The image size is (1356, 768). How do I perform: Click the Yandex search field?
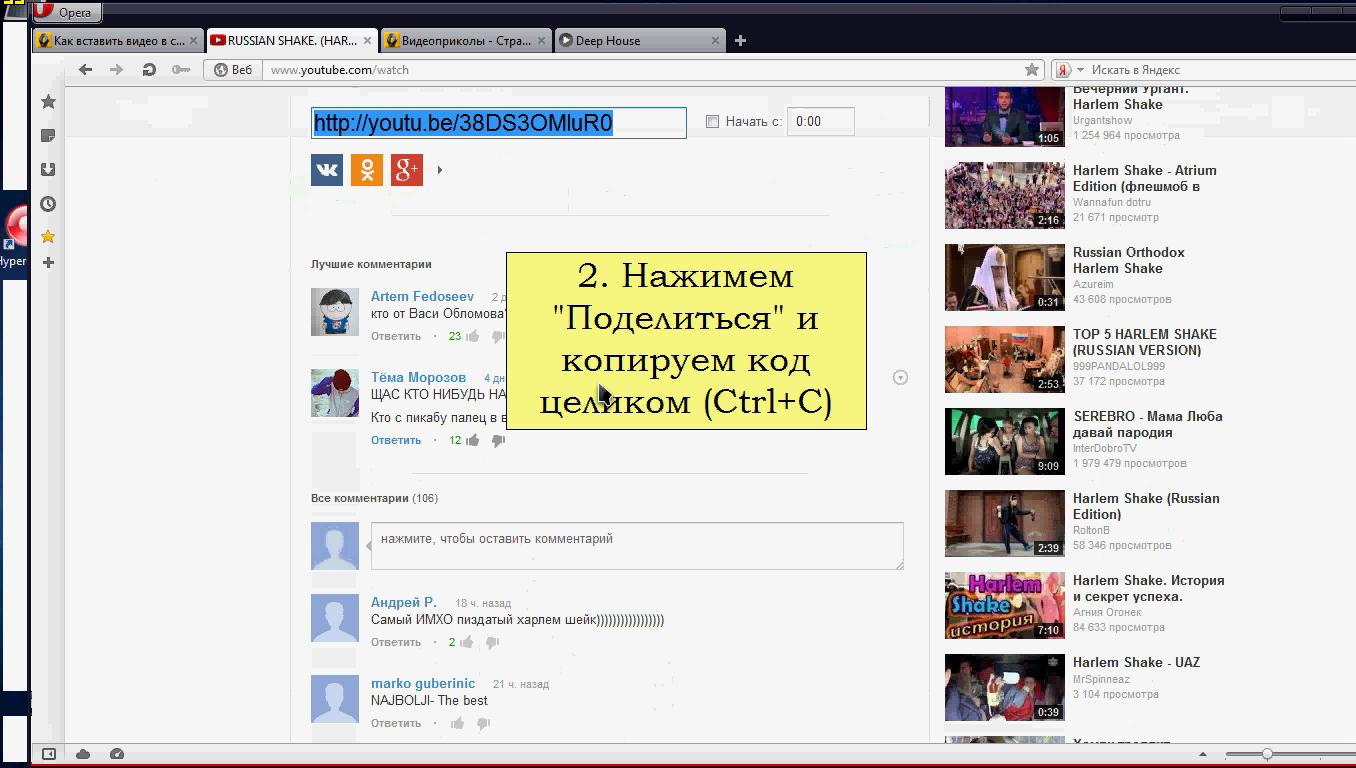(1205, 70)
